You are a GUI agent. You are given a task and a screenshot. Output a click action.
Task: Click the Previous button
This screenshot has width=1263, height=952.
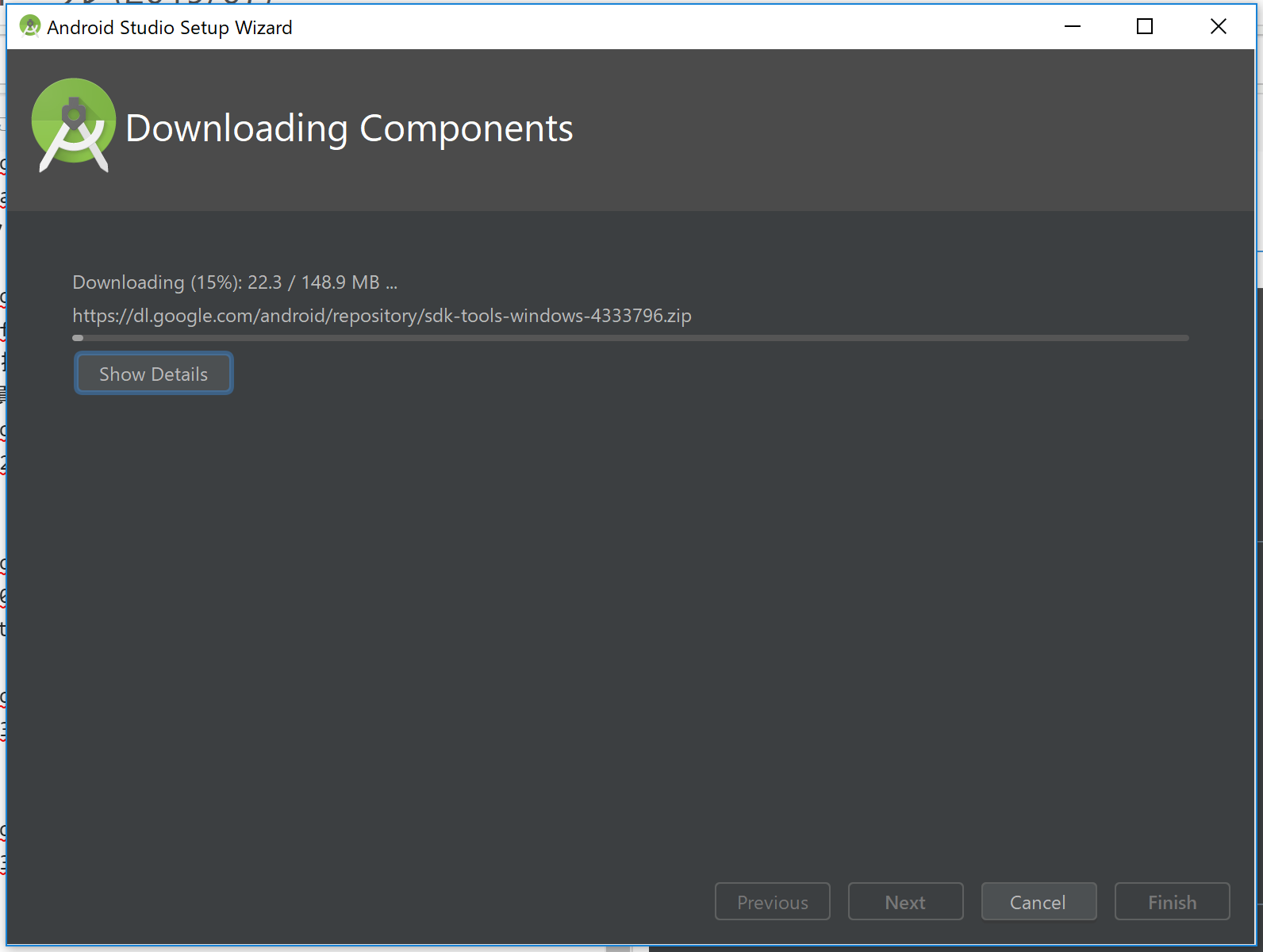[x=773, y=902]
